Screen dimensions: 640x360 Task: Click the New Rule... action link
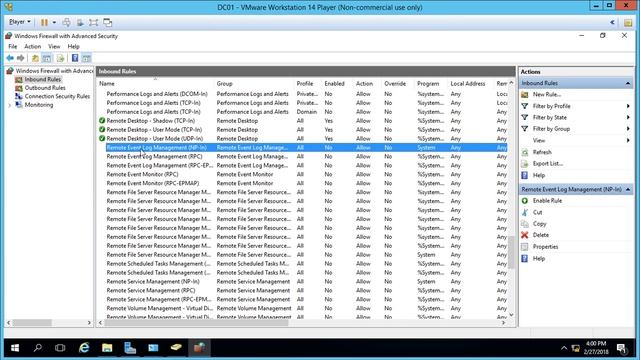point(547,94)
